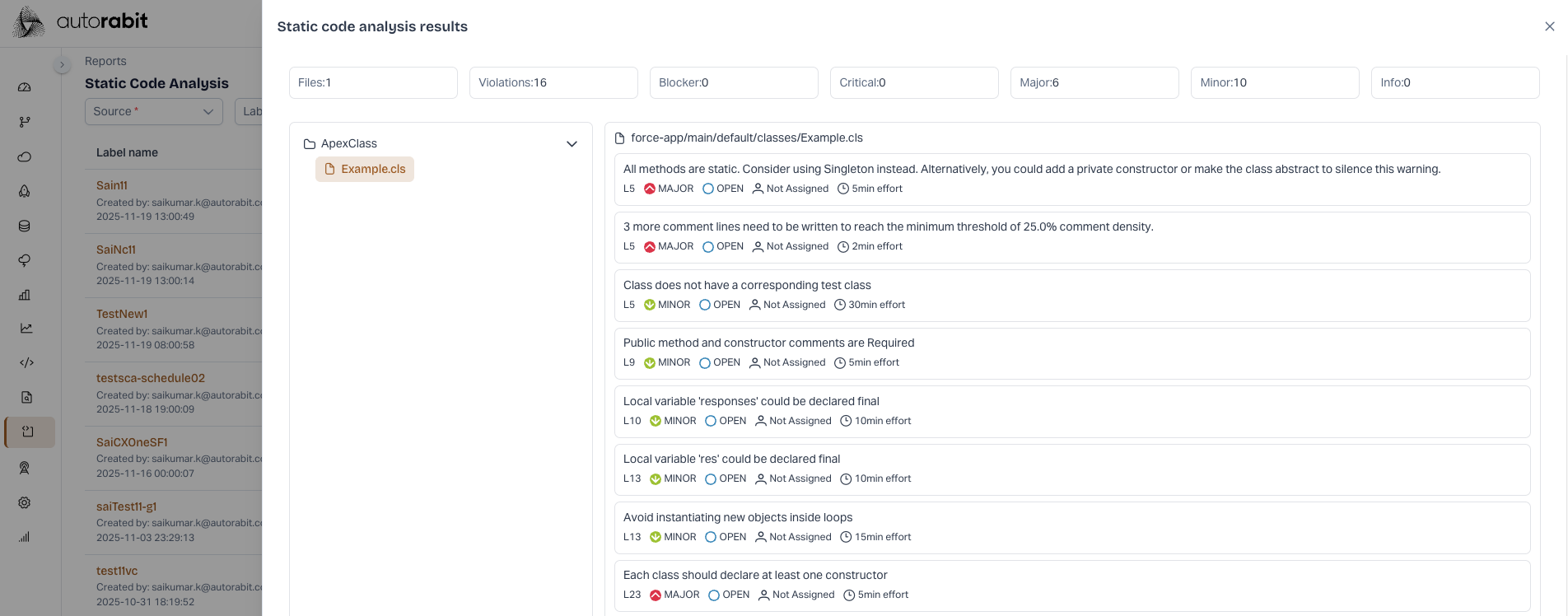1568x616 pixels.
Task: Click the line chart icon in sidebar
Action: click(x=26, y=328)
